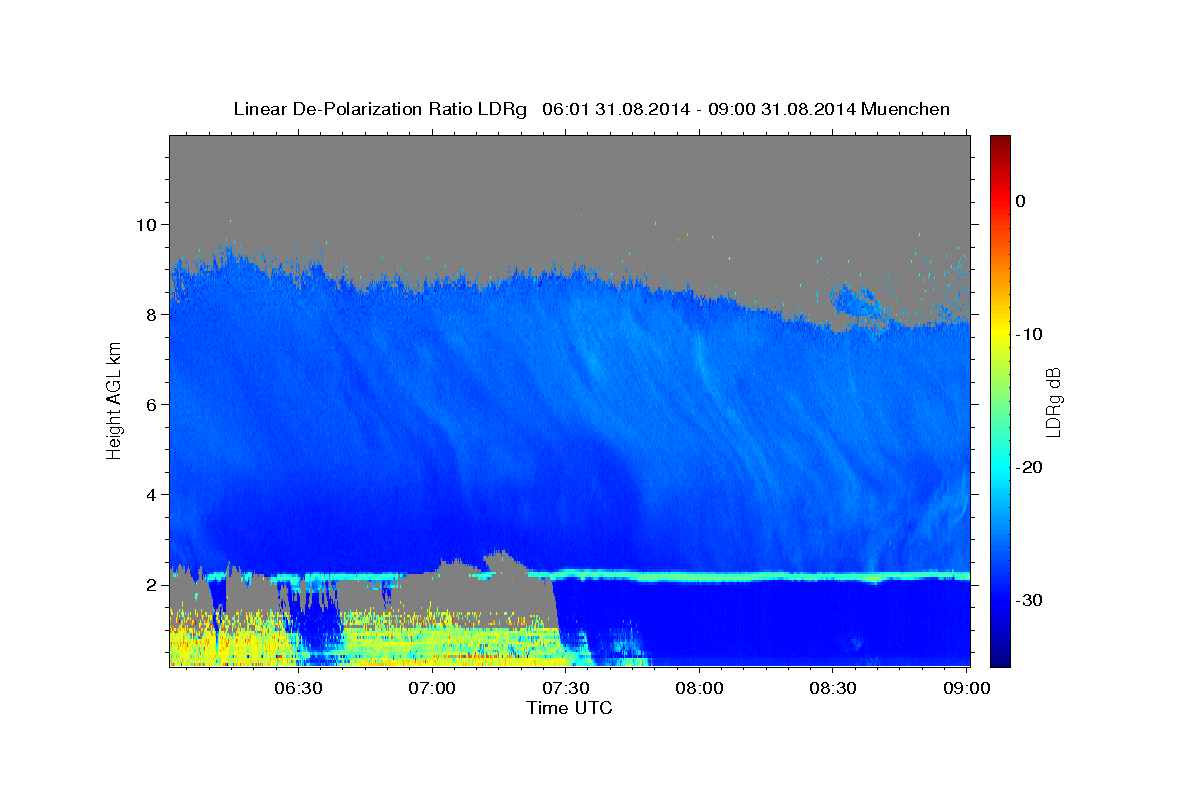Click the dark blue bottom of the colorbar
Viewport: 1200px width, 800px height.
tap(1000, 658)
